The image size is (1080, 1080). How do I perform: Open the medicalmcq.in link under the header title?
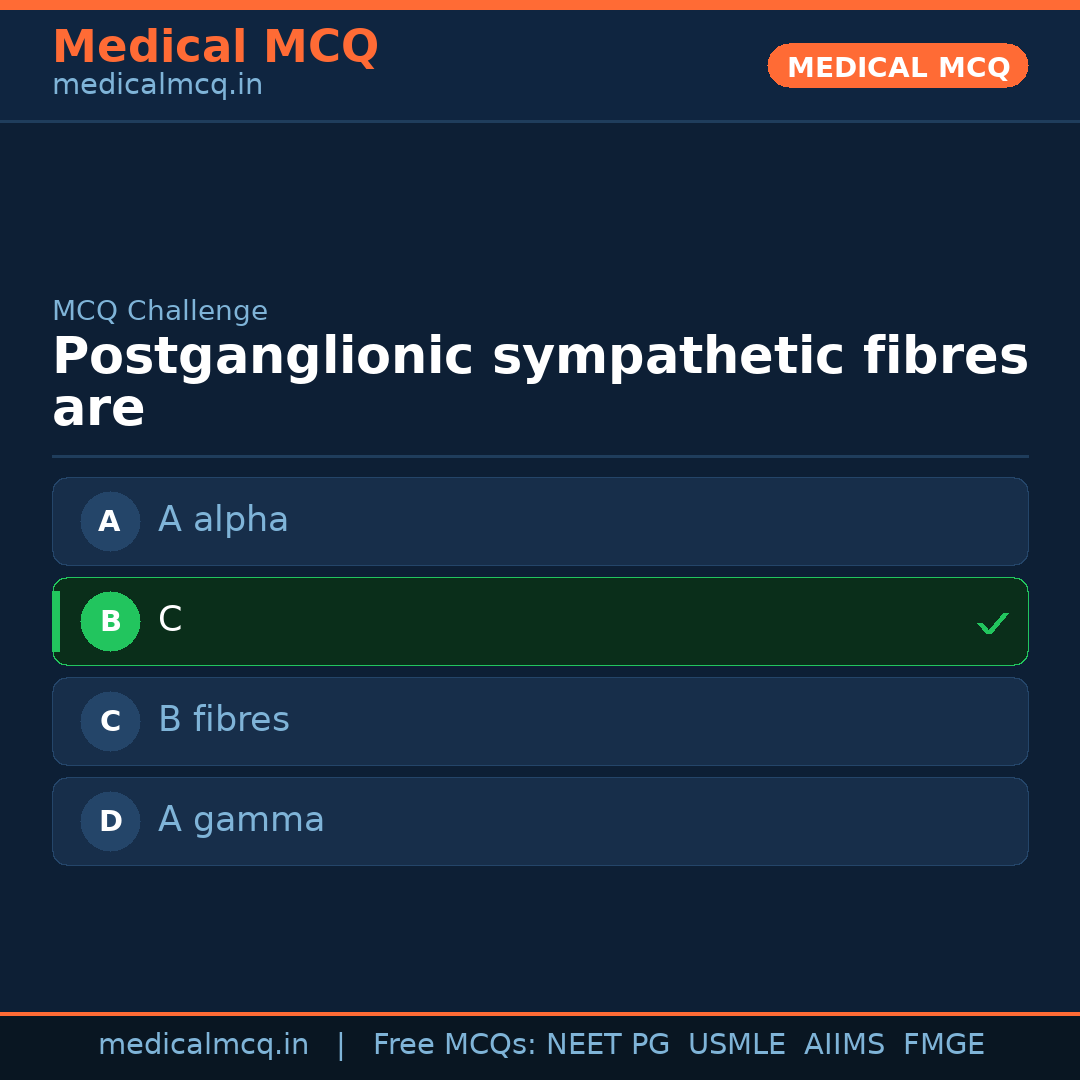point(157,85)
